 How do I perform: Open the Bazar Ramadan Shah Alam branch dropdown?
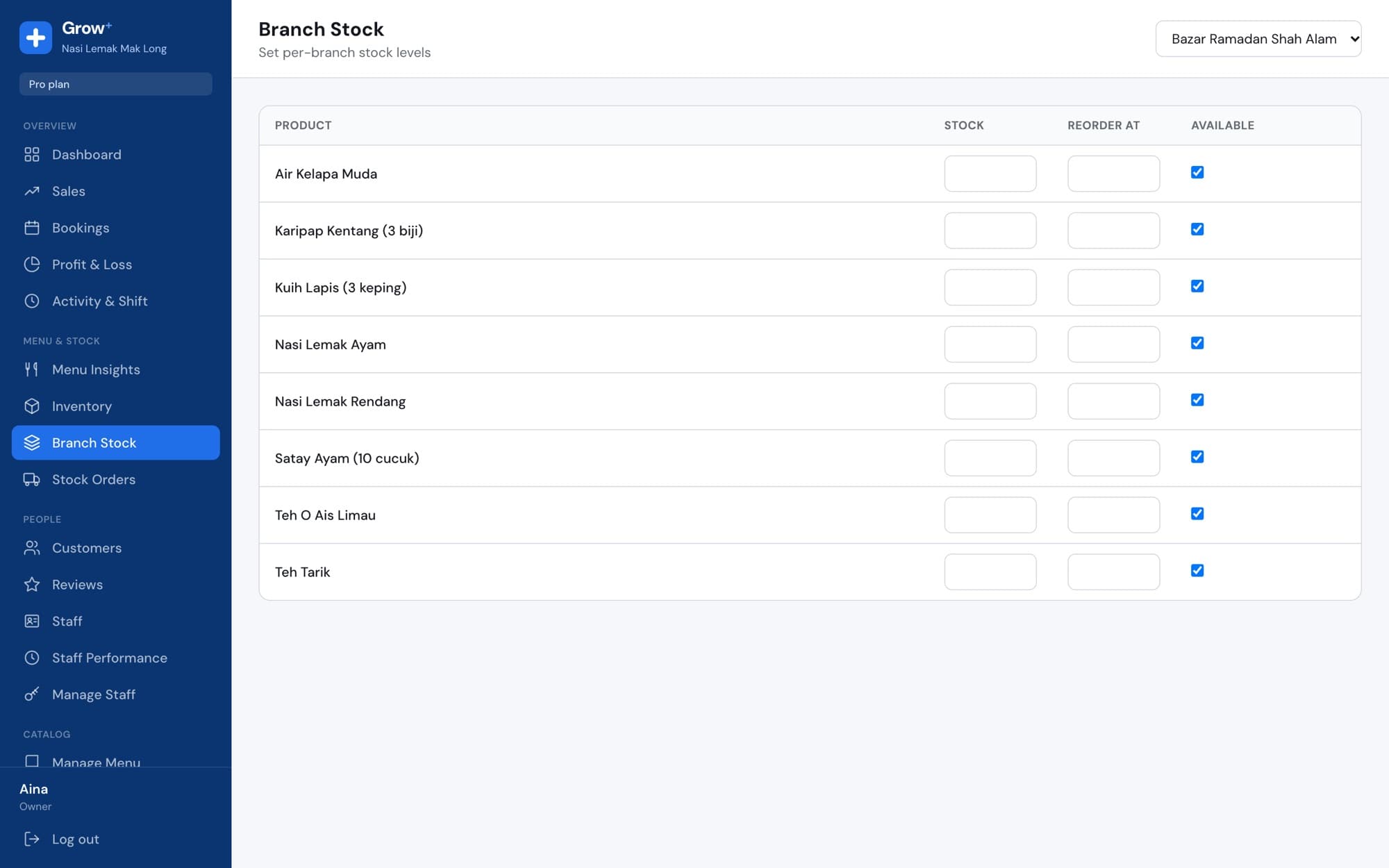coord(1258,39)
